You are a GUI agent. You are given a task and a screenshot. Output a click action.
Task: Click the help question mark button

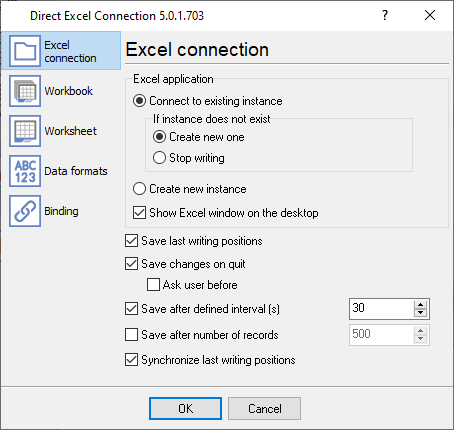pos(385,15)
